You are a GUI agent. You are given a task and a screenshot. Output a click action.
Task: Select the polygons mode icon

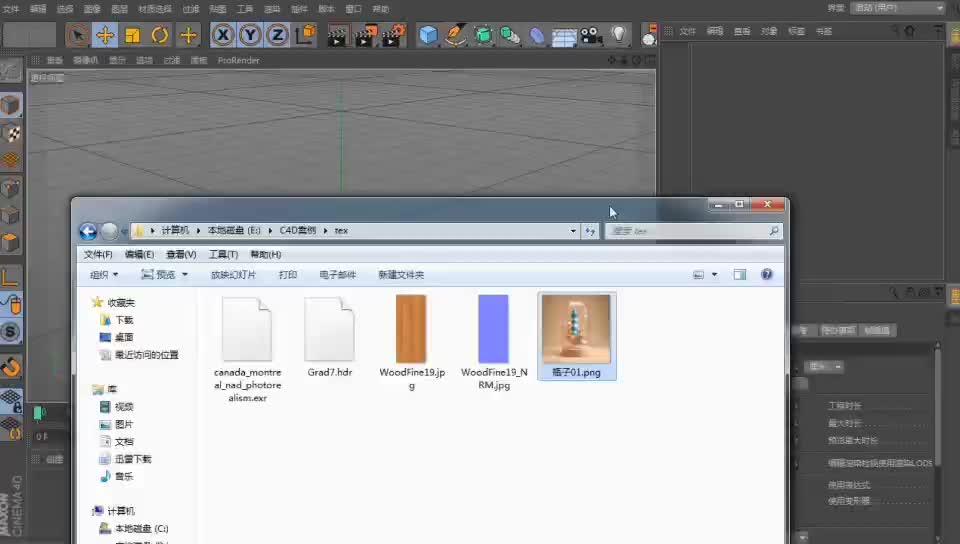(10, 243)
